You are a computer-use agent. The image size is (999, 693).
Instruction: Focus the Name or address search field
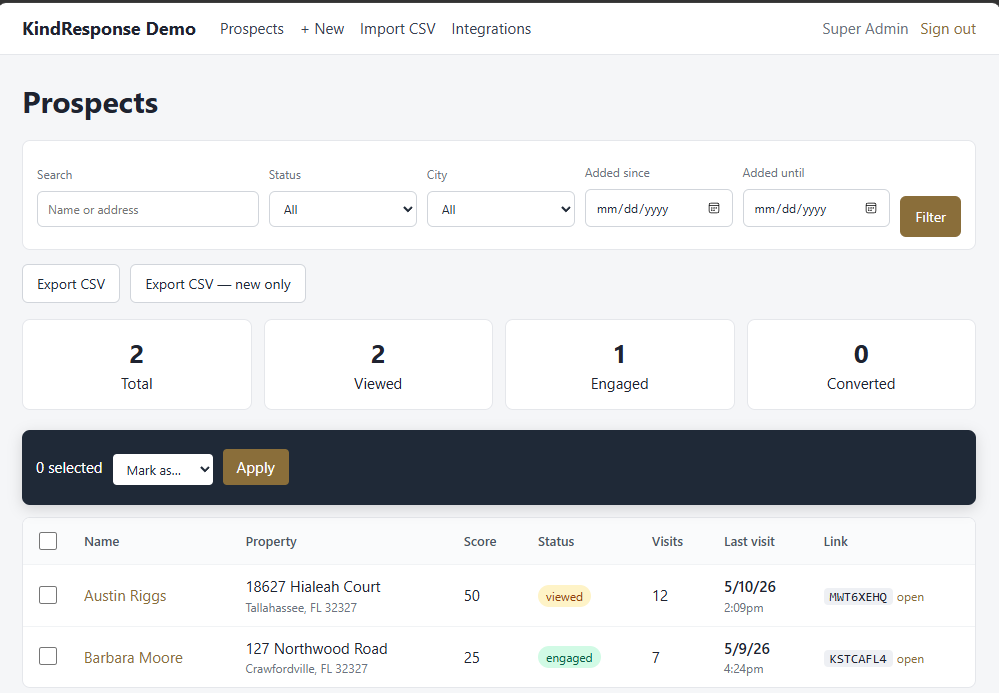[148, 209]
